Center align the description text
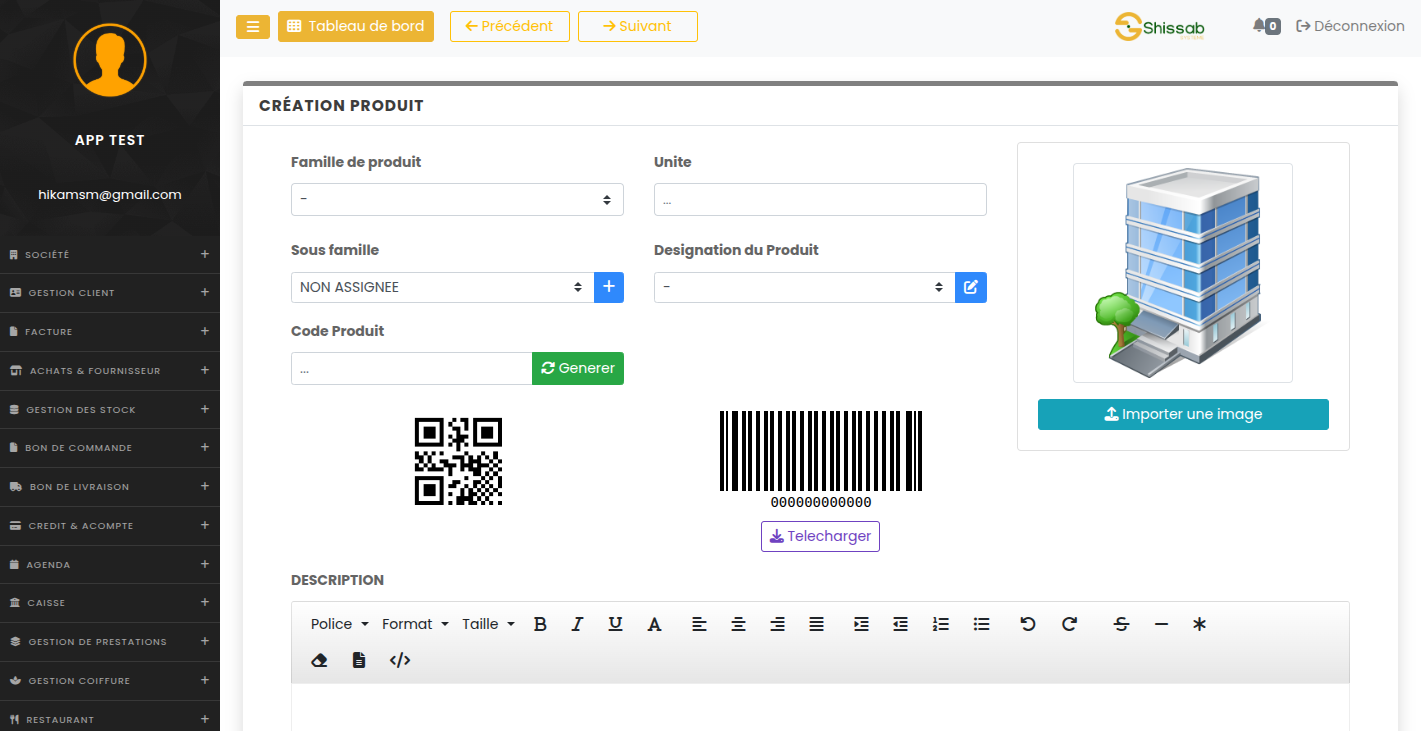Viewport: 1421px width, 731px height. point(738,624)
